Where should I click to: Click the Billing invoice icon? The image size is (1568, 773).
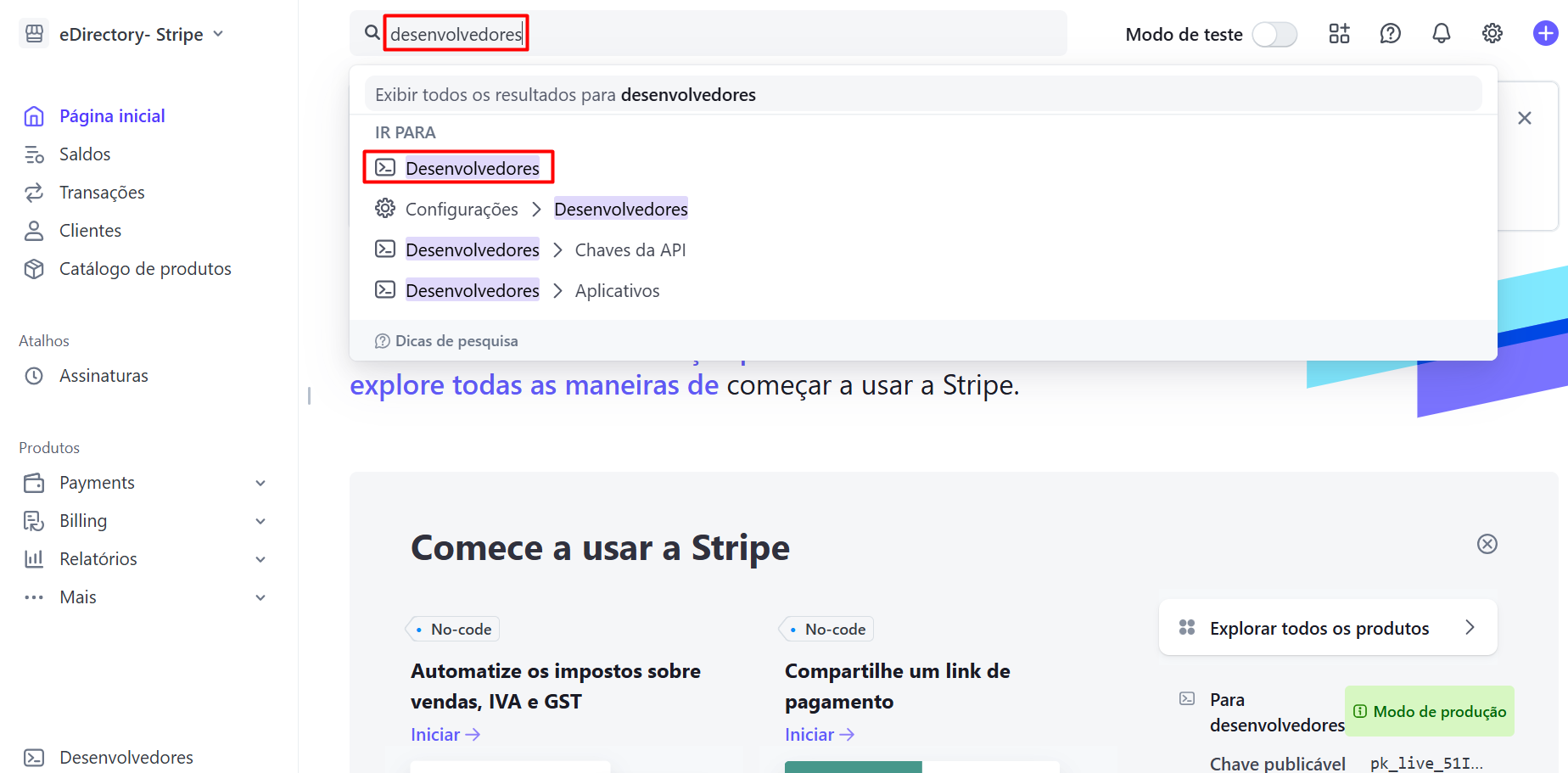34,521
